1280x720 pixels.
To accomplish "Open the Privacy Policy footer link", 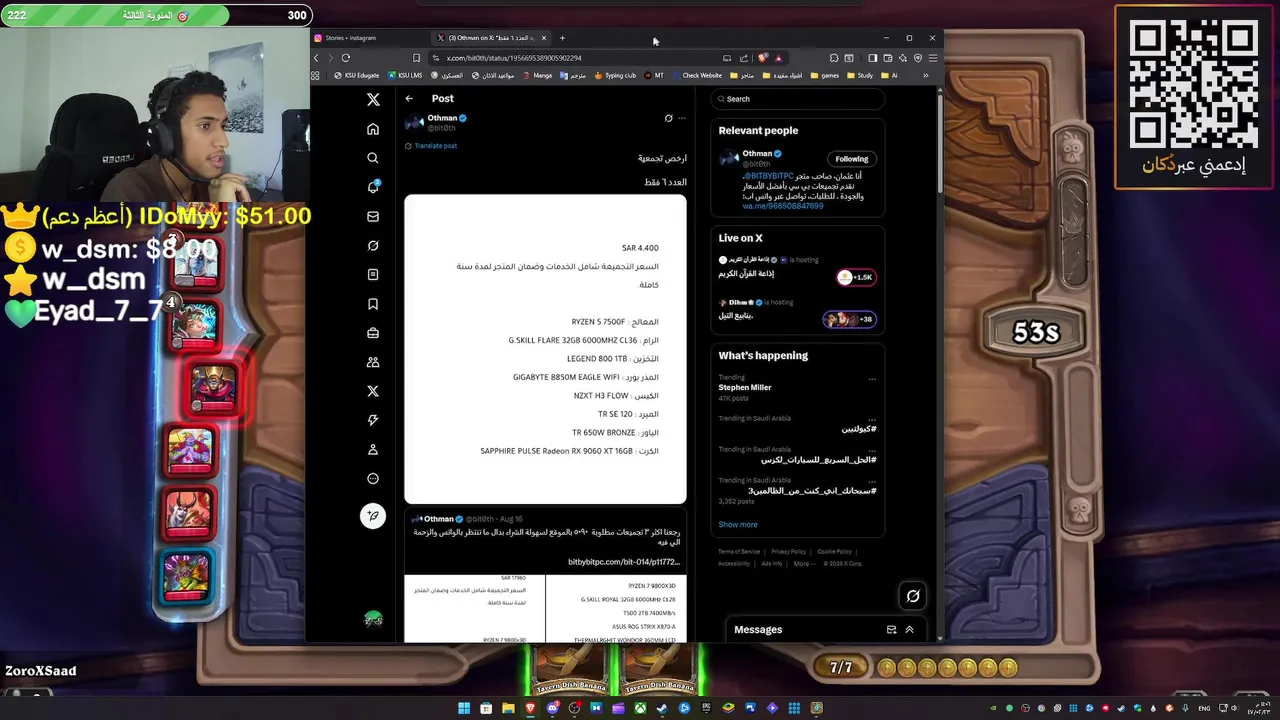I will coord(788,552).
